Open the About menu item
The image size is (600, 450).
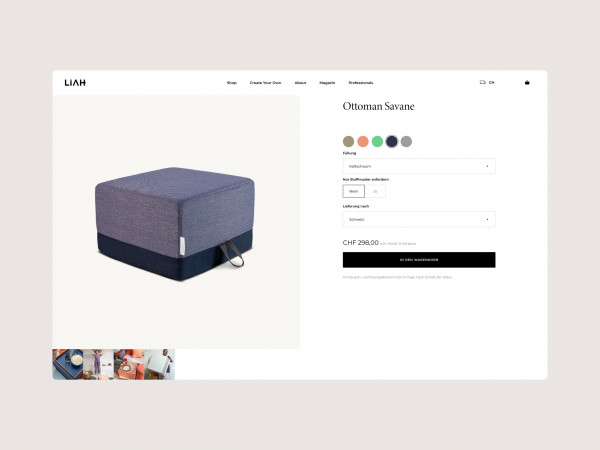[300, 83]
